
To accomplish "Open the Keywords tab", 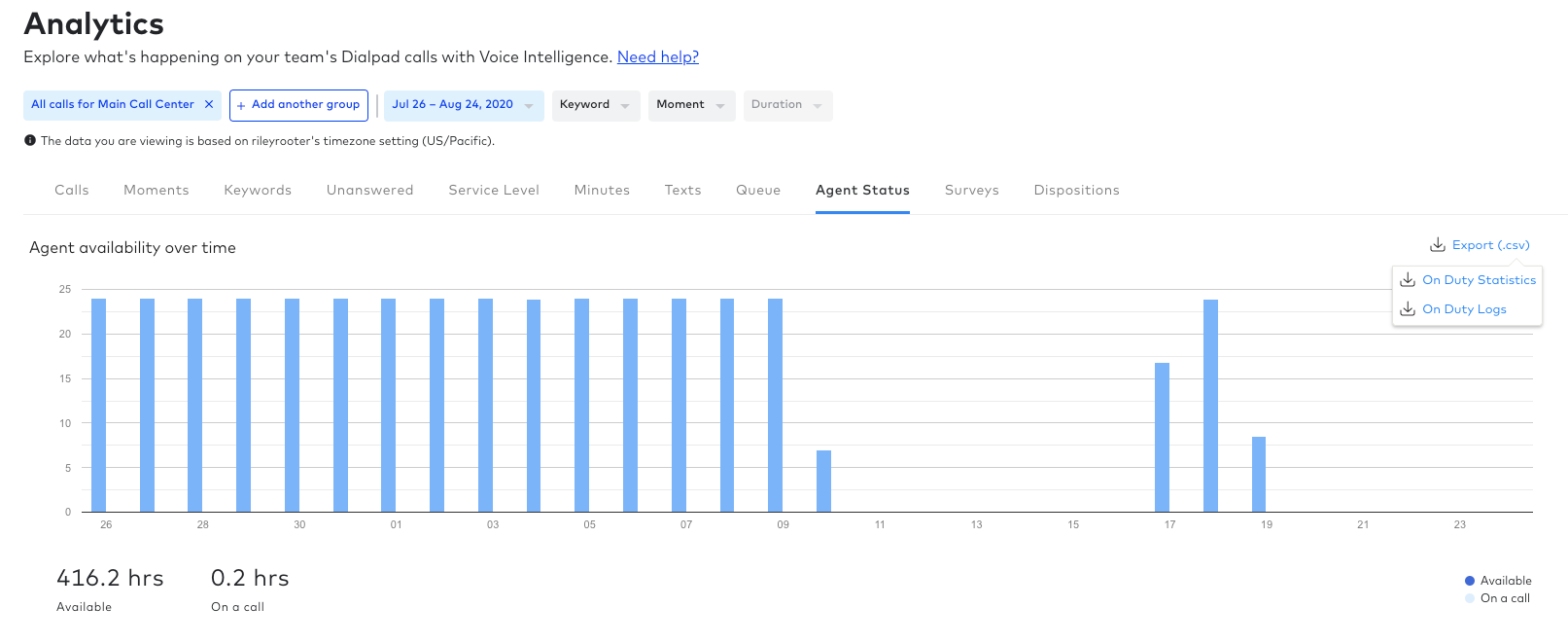I will point(258,190).
